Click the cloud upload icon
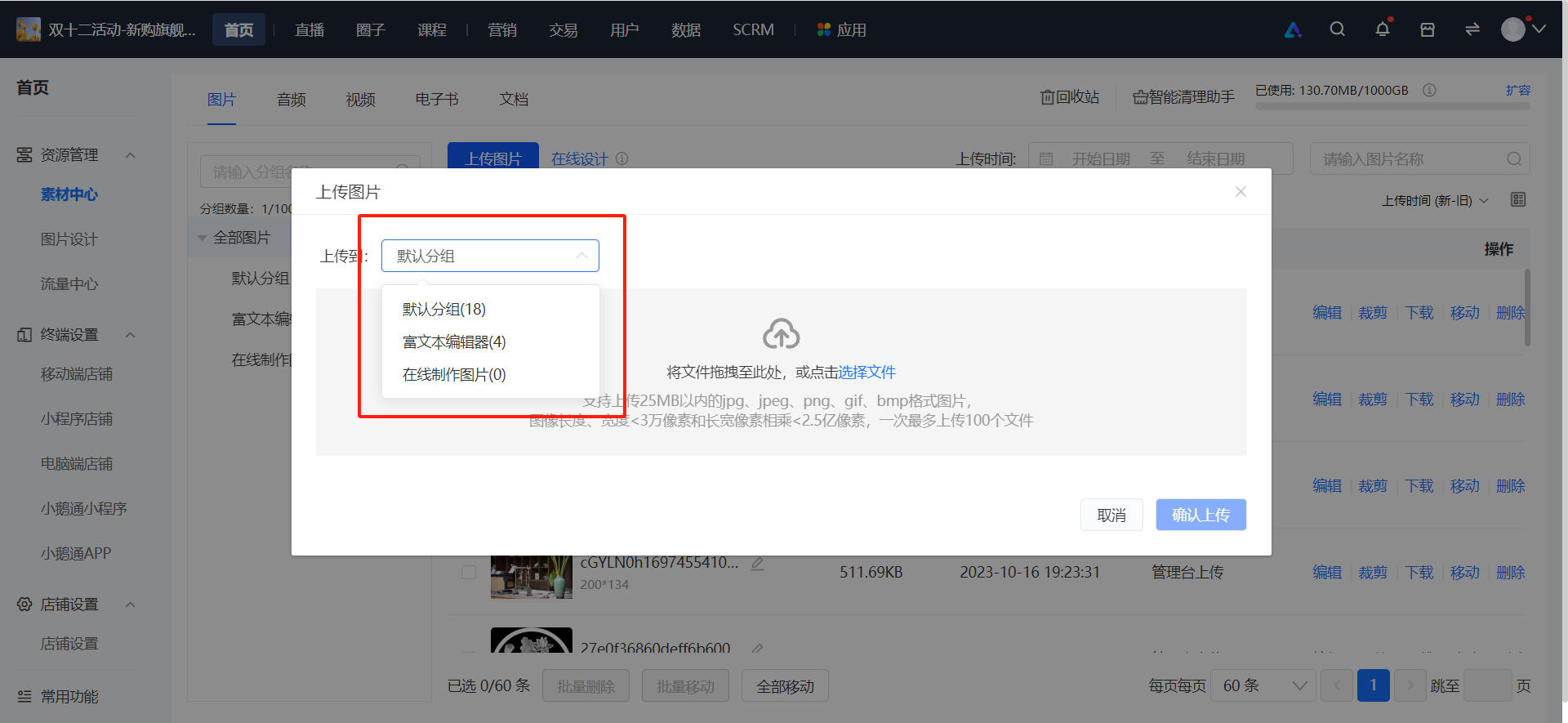Screen dimensions: 1568x723 pos(782,333)
